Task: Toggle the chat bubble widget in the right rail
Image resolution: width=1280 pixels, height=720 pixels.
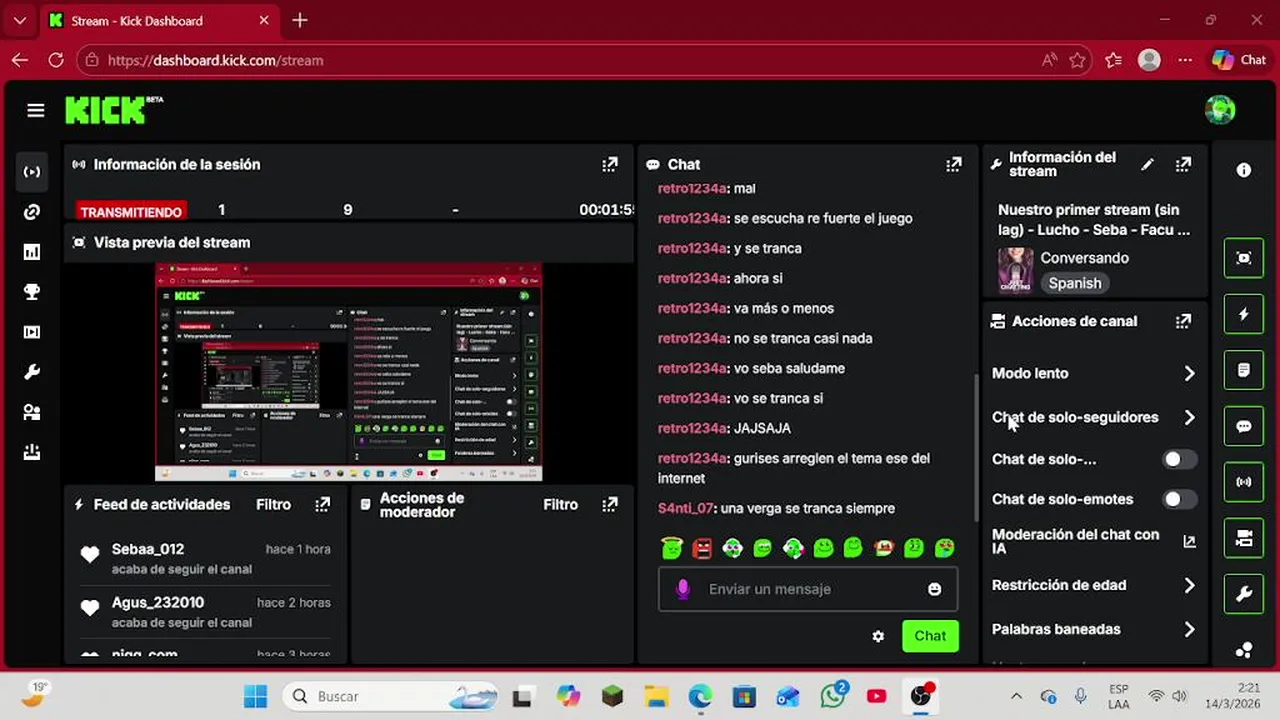Action: pos(1244,426)
